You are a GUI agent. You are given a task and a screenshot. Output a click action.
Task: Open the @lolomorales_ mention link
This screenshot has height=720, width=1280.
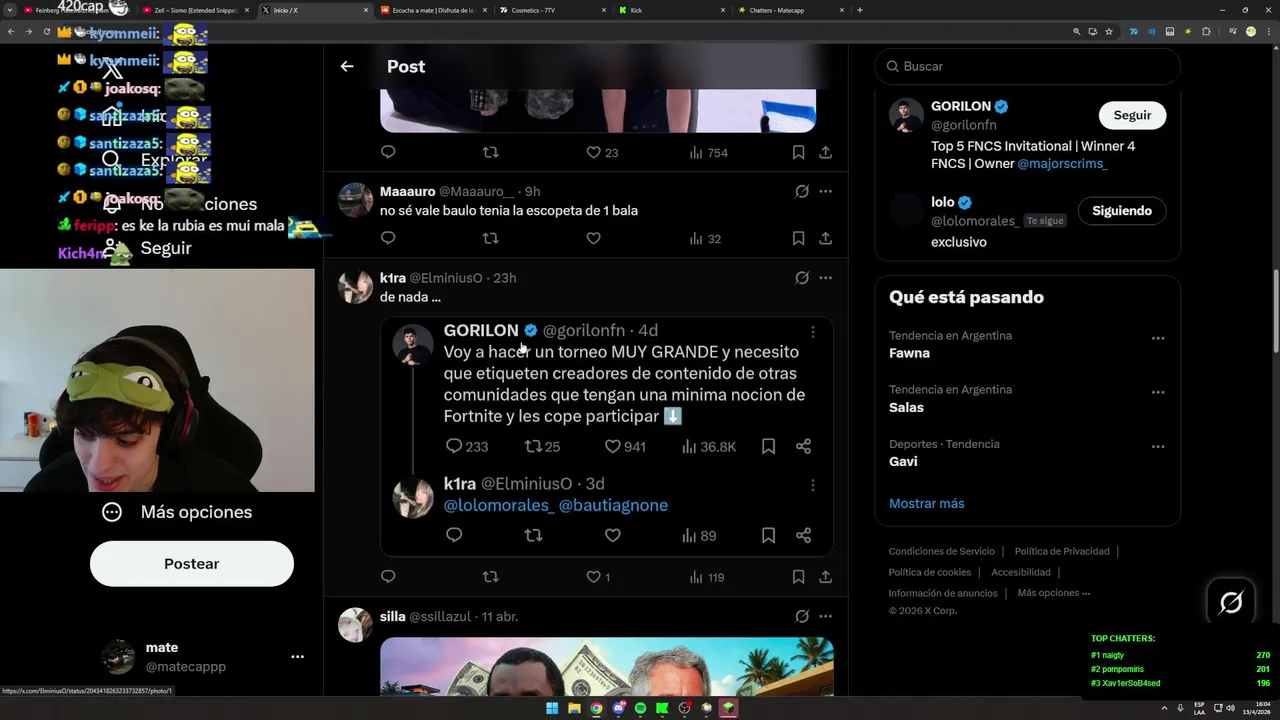[x=499, y=506]
